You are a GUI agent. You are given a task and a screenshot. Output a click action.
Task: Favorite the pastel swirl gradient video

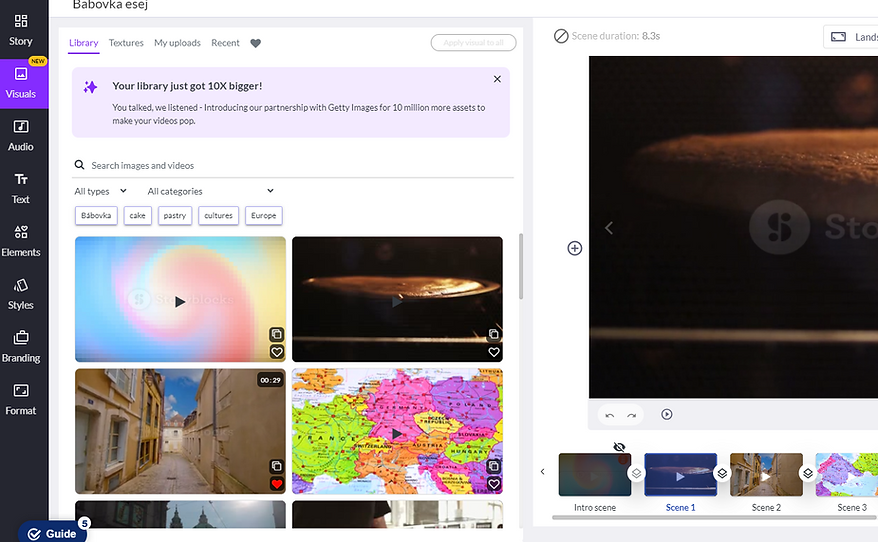[277, 352]
